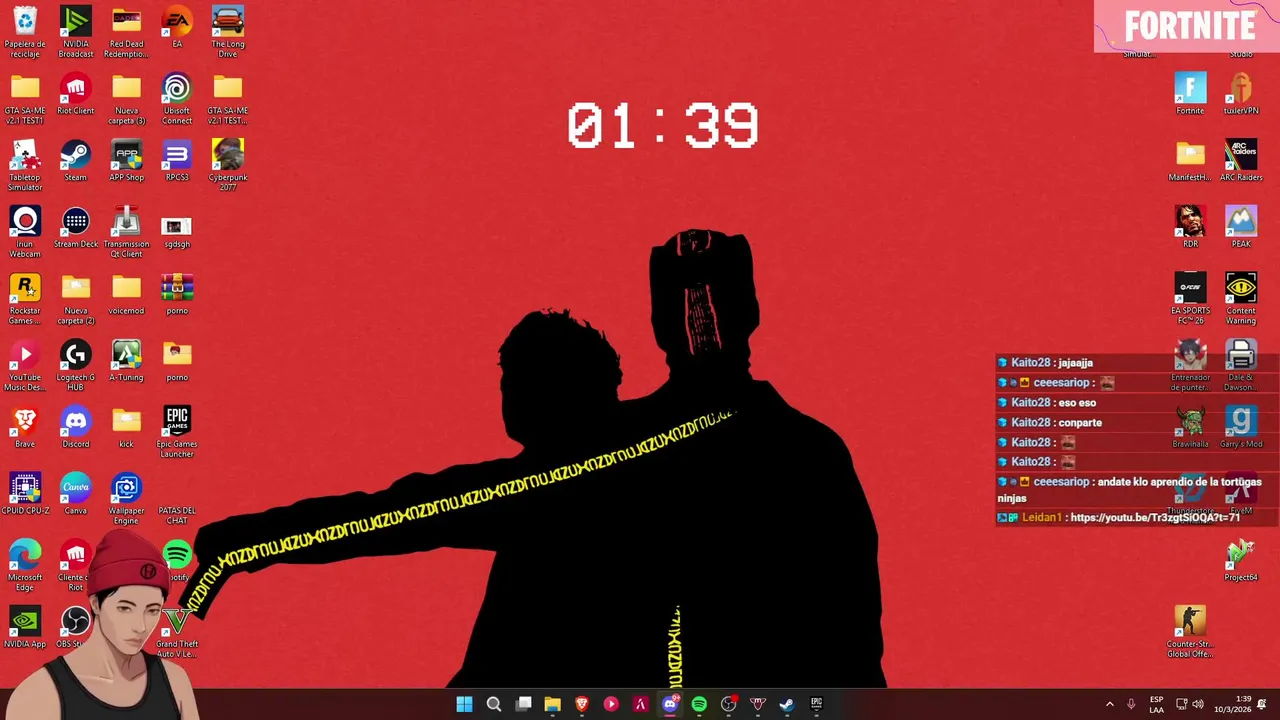Open File Explorer from the taskbar
Image resolution: width=1280 pixels, height=720 pixels.
click(552, 704)
